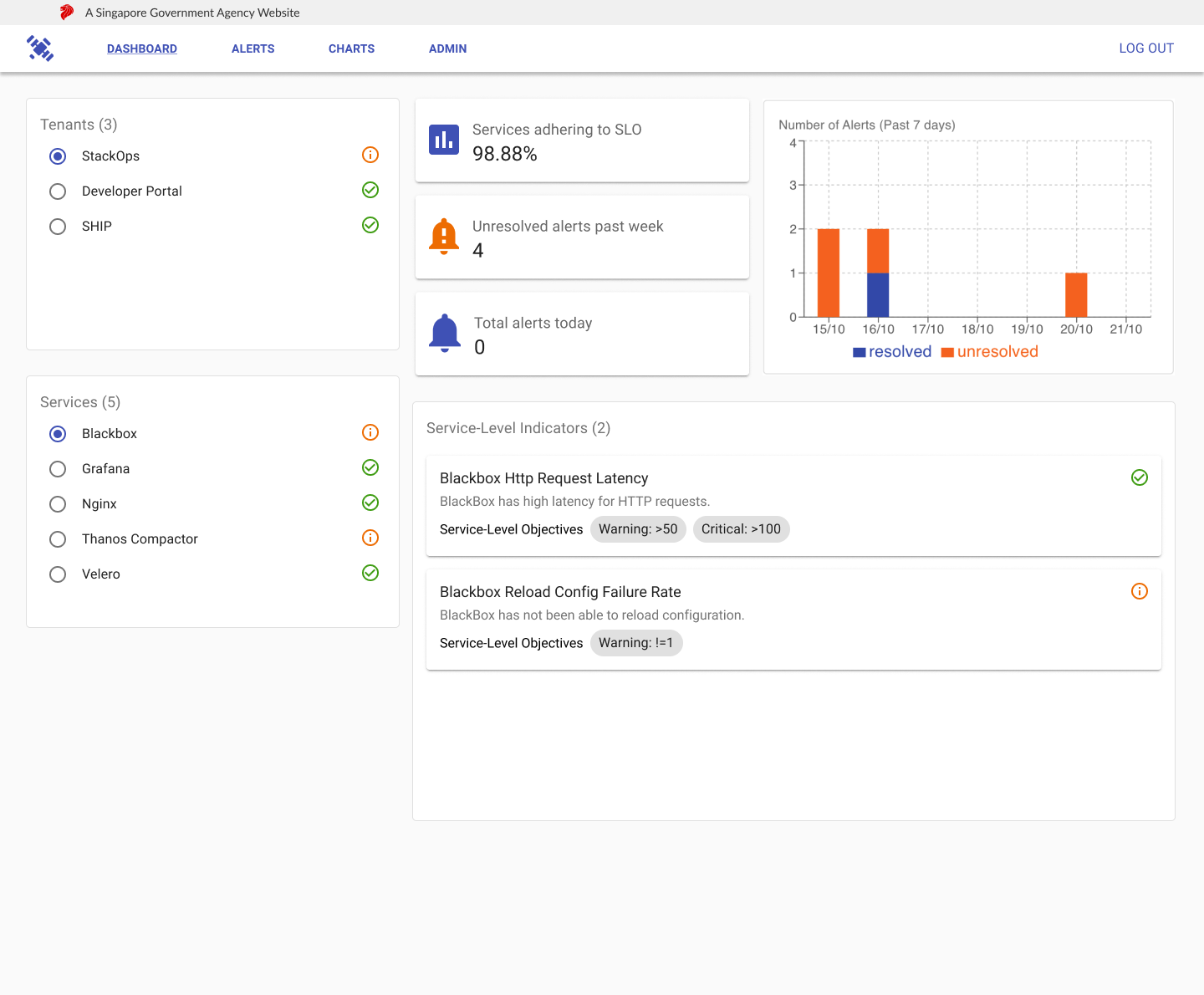Click the unresolved orange legend swatch
1204x995 pixels.
click(x=947, y=353)
